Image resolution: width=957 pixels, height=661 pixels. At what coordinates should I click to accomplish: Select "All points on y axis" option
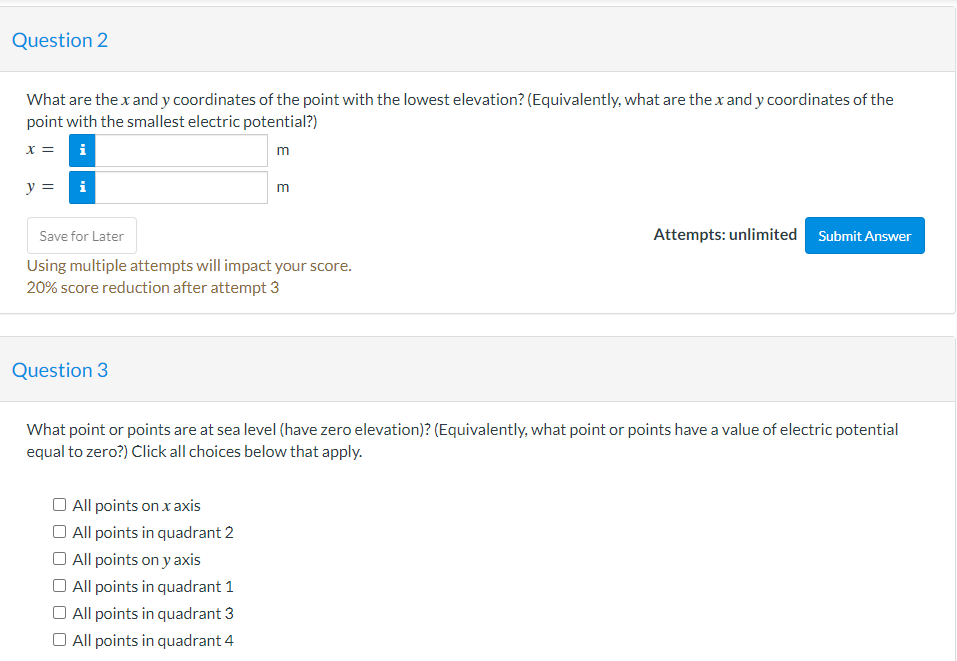tap(59, 558)
